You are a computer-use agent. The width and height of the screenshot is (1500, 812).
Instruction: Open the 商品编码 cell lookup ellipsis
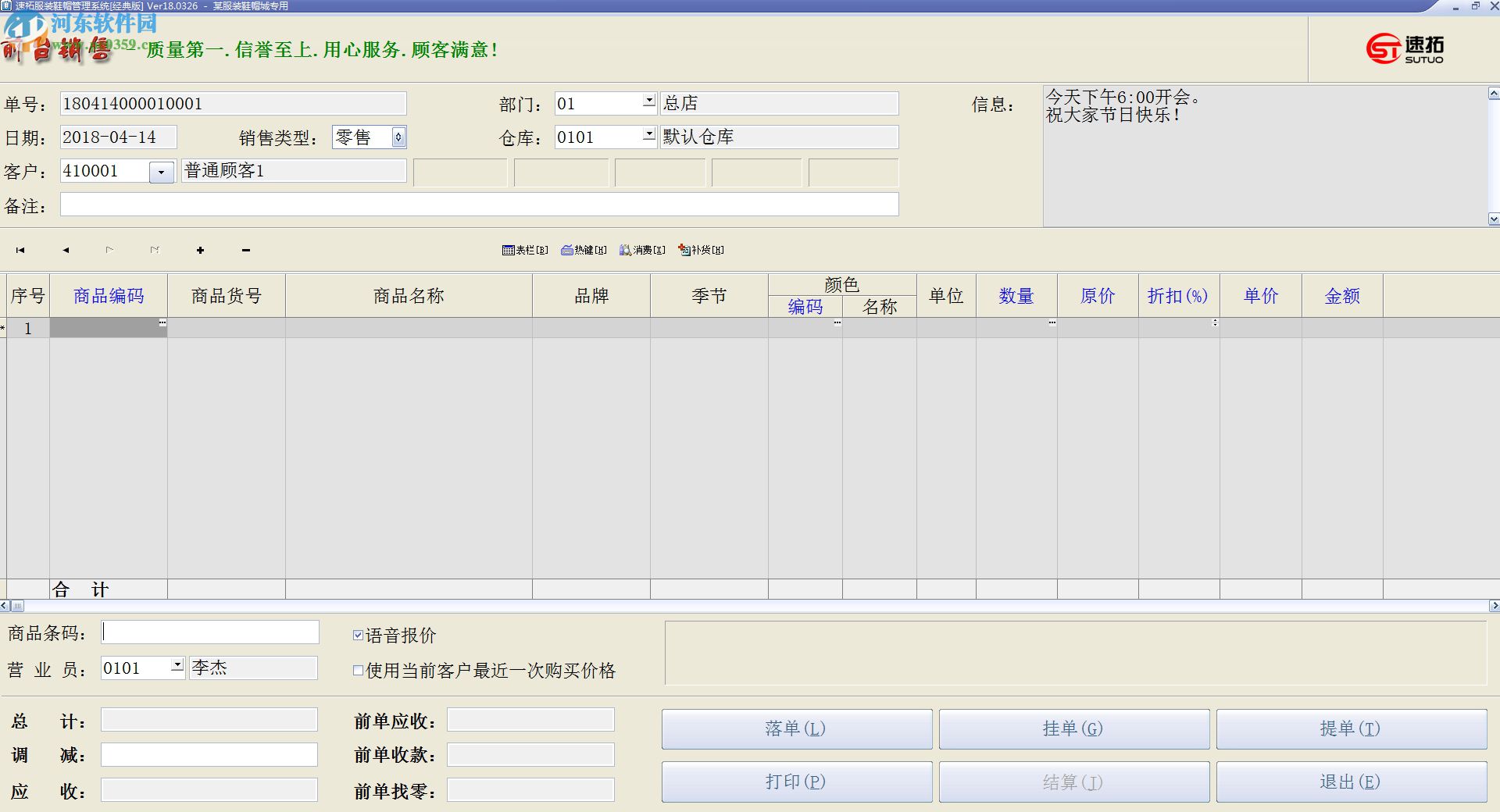[162, 322]
